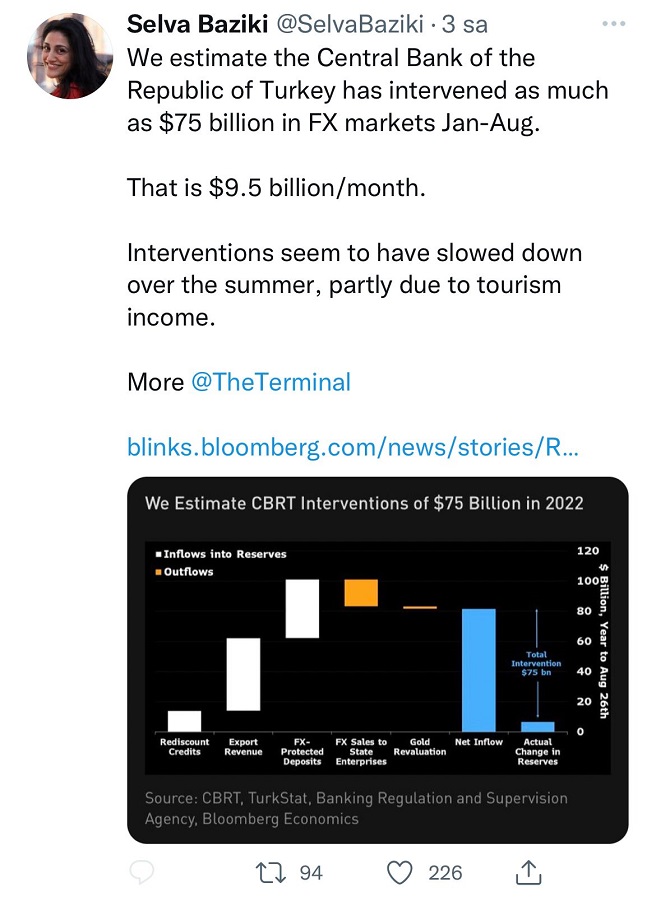This screenshot has height=906, width=656.
Task: Click the orange Outflows legend swatch
Action: point(157,572)
